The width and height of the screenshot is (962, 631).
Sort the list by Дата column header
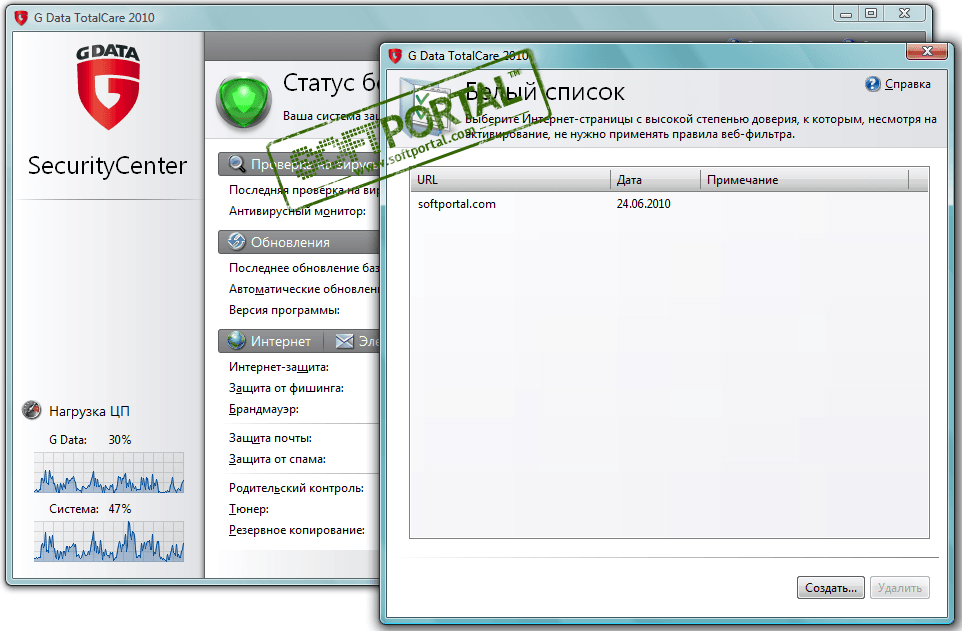point(656,180)
